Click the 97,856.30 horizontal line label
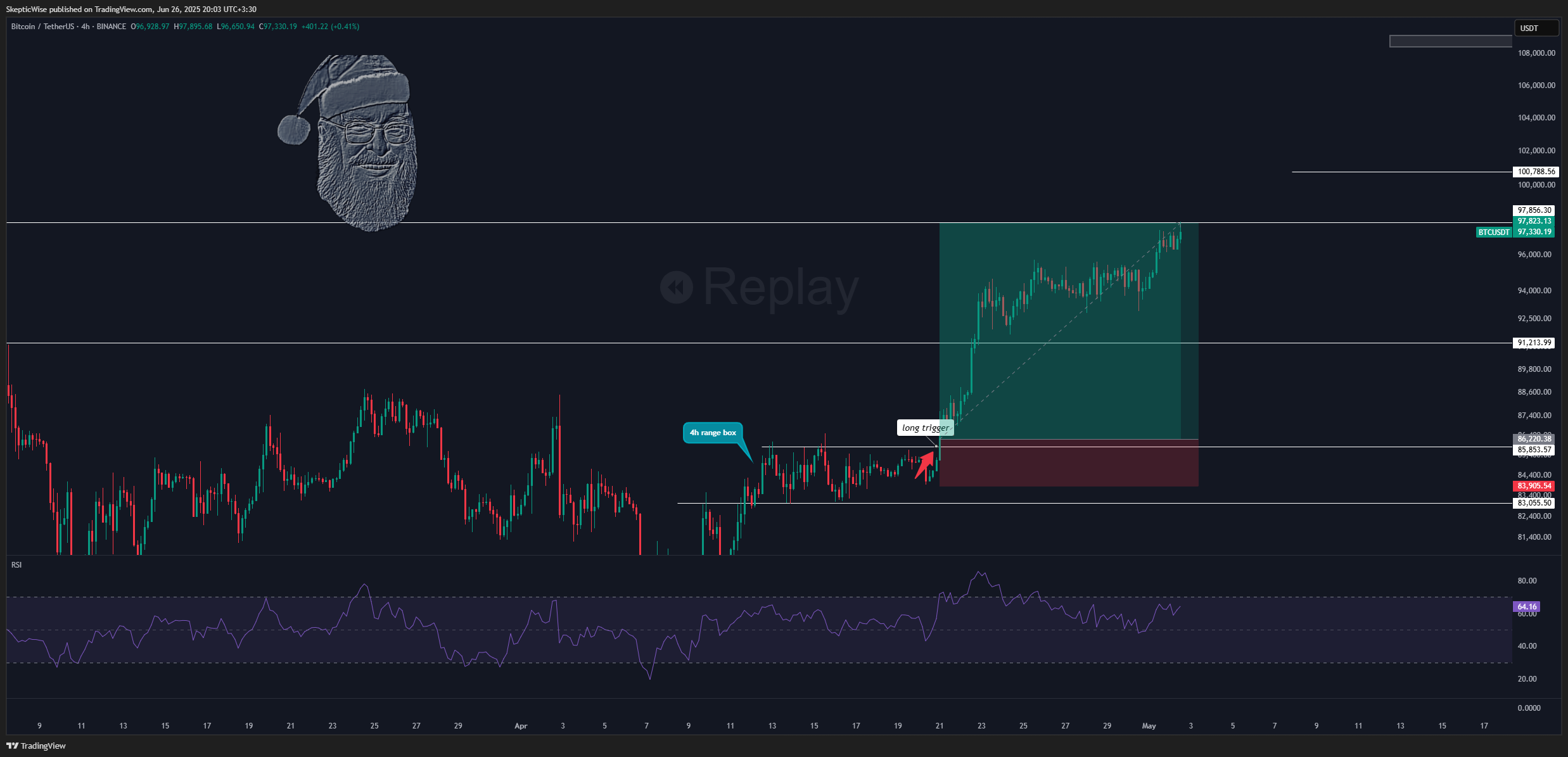1568x757 pixels. [1534, 210]
